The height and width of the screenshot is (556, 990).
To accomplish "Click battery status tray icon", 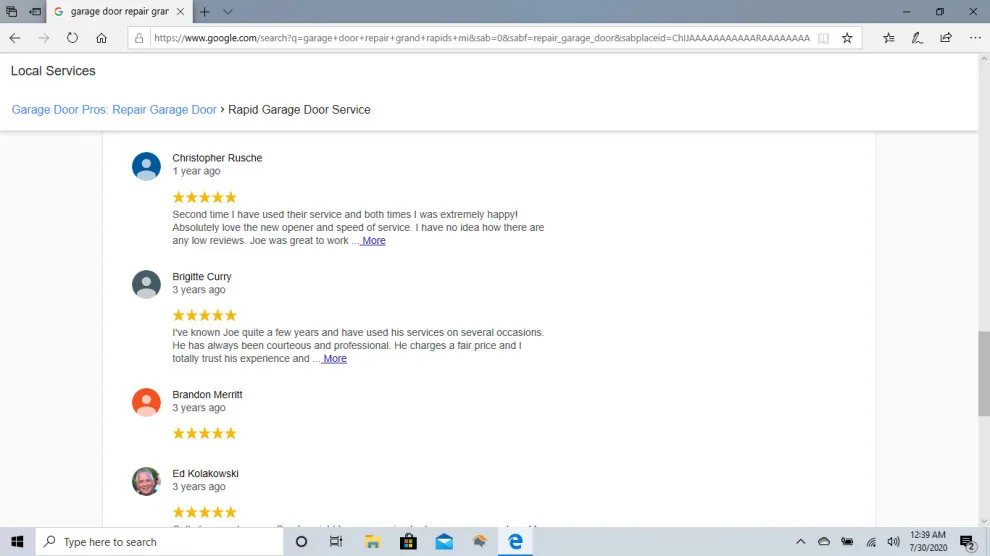I will tap(847, 541).
